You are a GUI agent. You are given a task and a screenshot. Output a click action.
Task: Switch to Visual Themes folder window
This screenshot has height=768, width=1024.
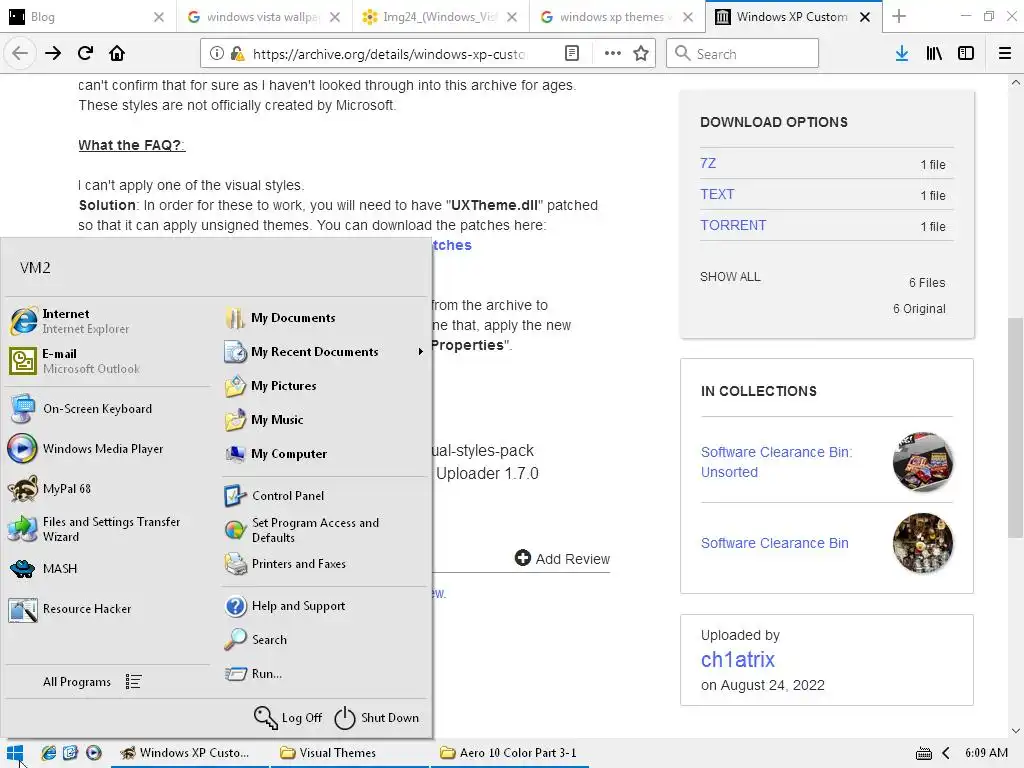[349, 753]
